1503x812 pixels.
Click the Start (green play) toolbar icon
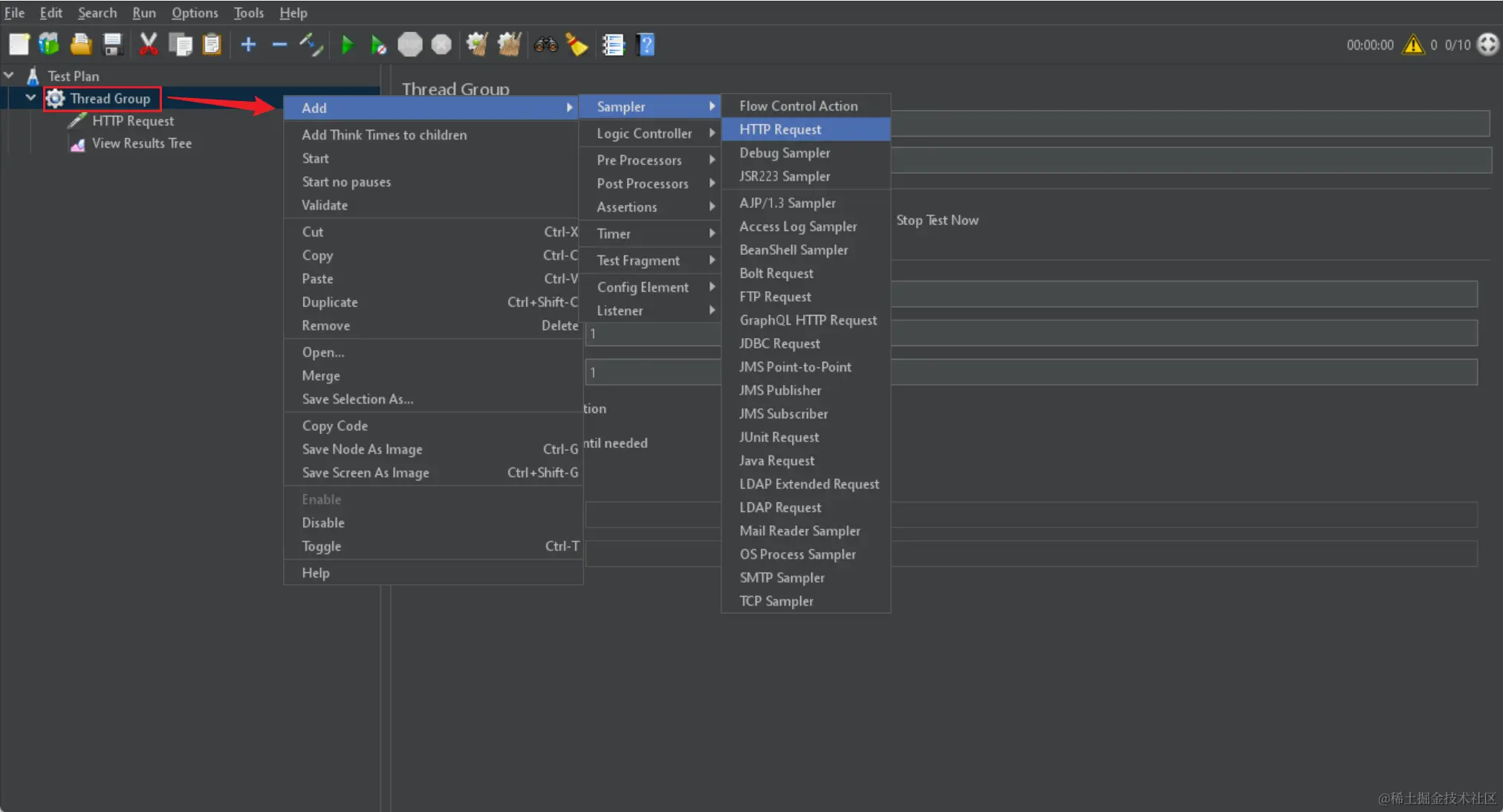tap(347, 45)
